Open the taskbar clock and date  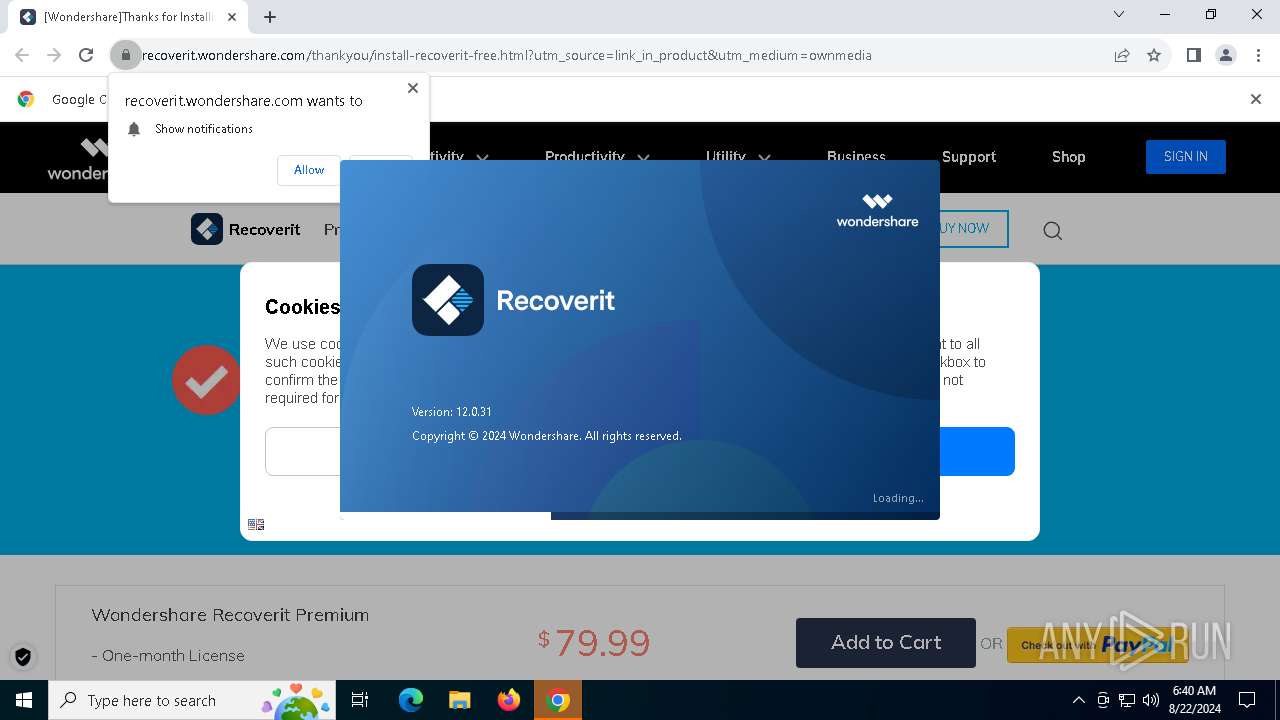click(x=1194, y=700)
